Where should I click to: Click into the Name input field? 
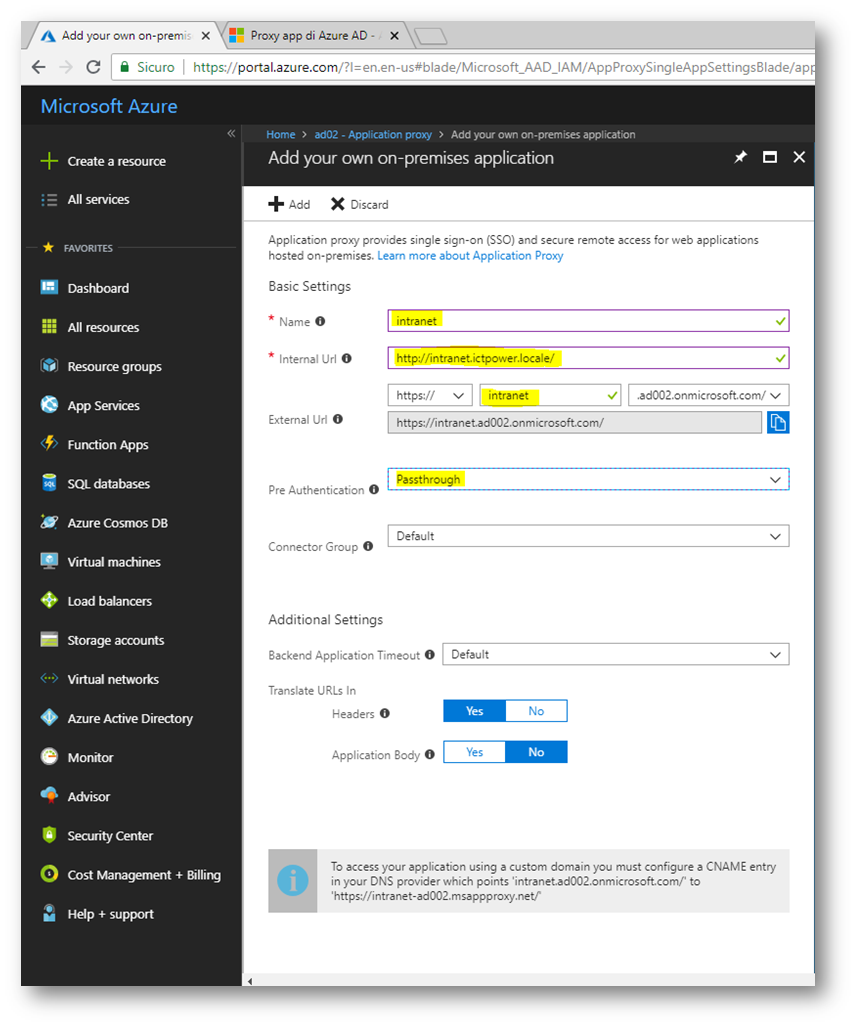588,321
